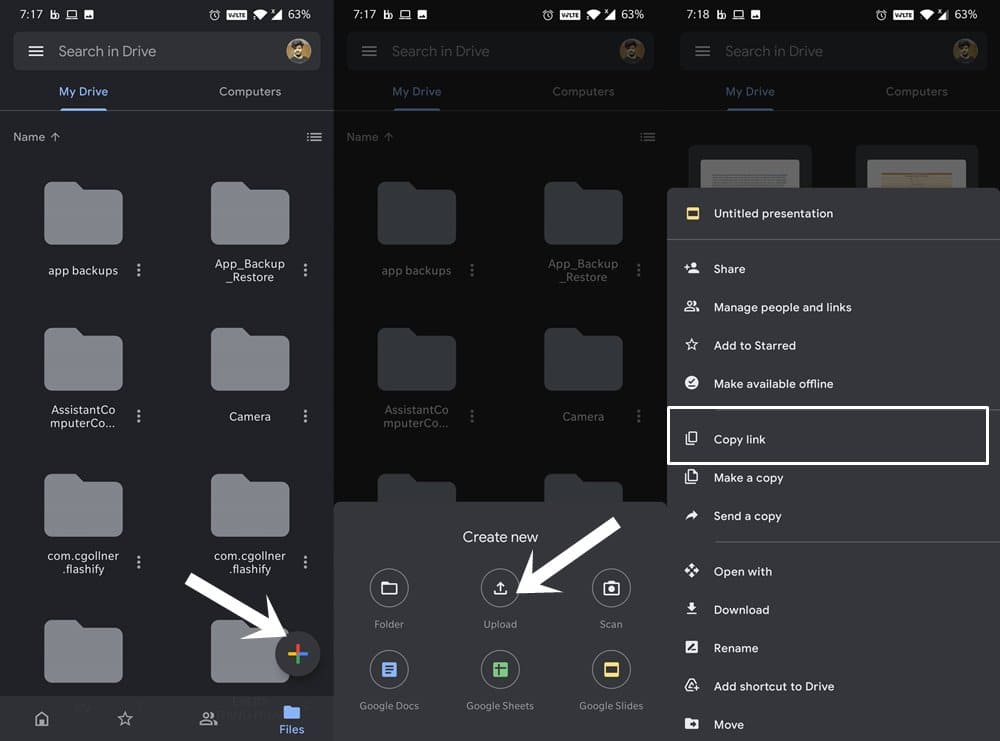Image resolution: width=1000 pixels, height=741 pixels.
Task: Switch to My Drive tab in left screen
Action: (x=84, y=92)
